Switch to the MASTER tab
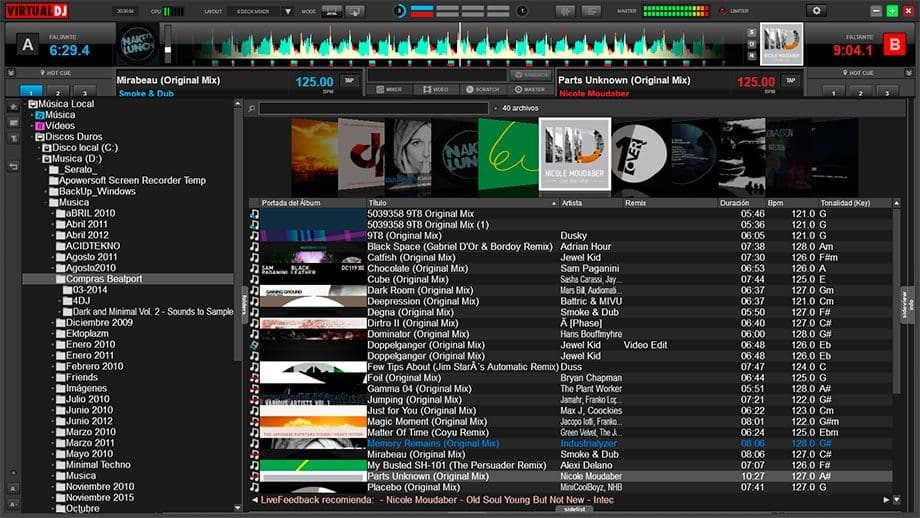Viewport: 920px width, 518px height. click(x=530, y=89)
